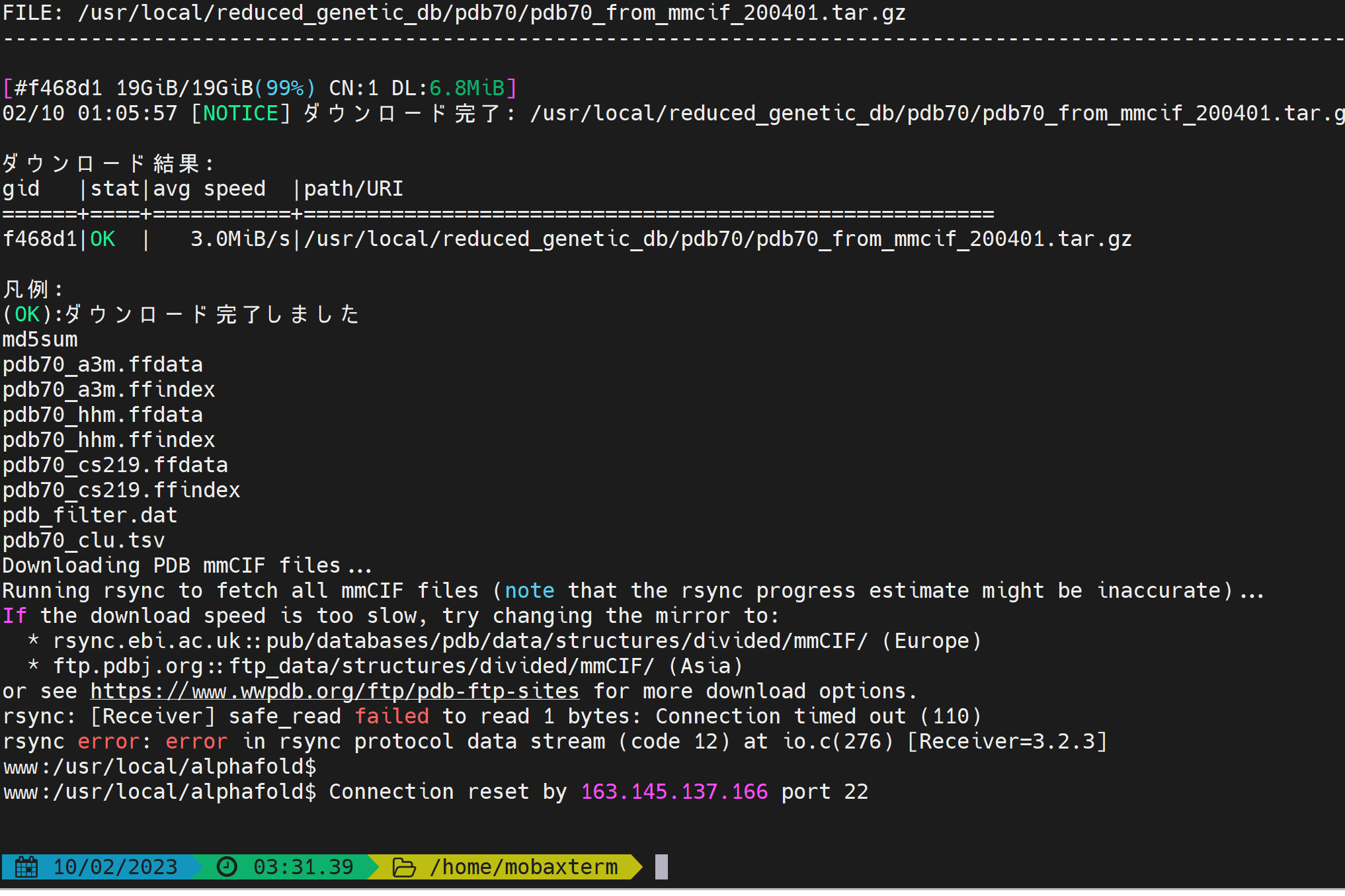Image resolution: width=1345 pixels, height=896 pixels.
Task: Click the NOTICE tag in download log
Action: click(240, 113)
